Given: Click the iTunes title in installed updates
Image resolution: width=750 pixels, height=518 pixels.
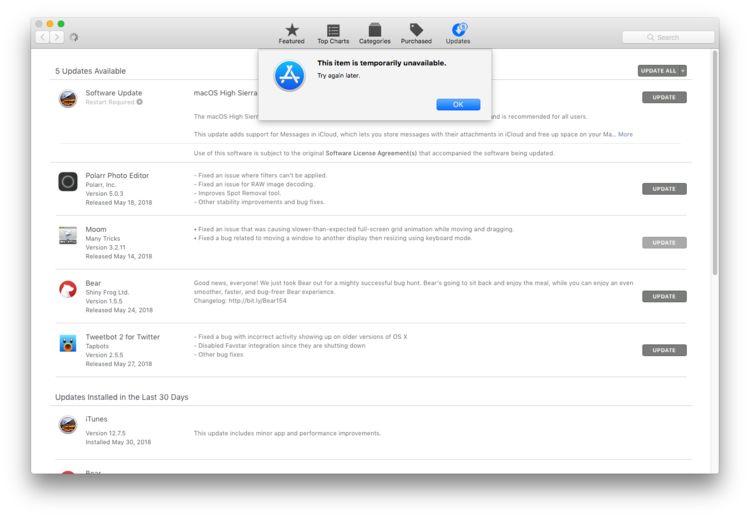Looking at the screenshot, I should [96, 419].
